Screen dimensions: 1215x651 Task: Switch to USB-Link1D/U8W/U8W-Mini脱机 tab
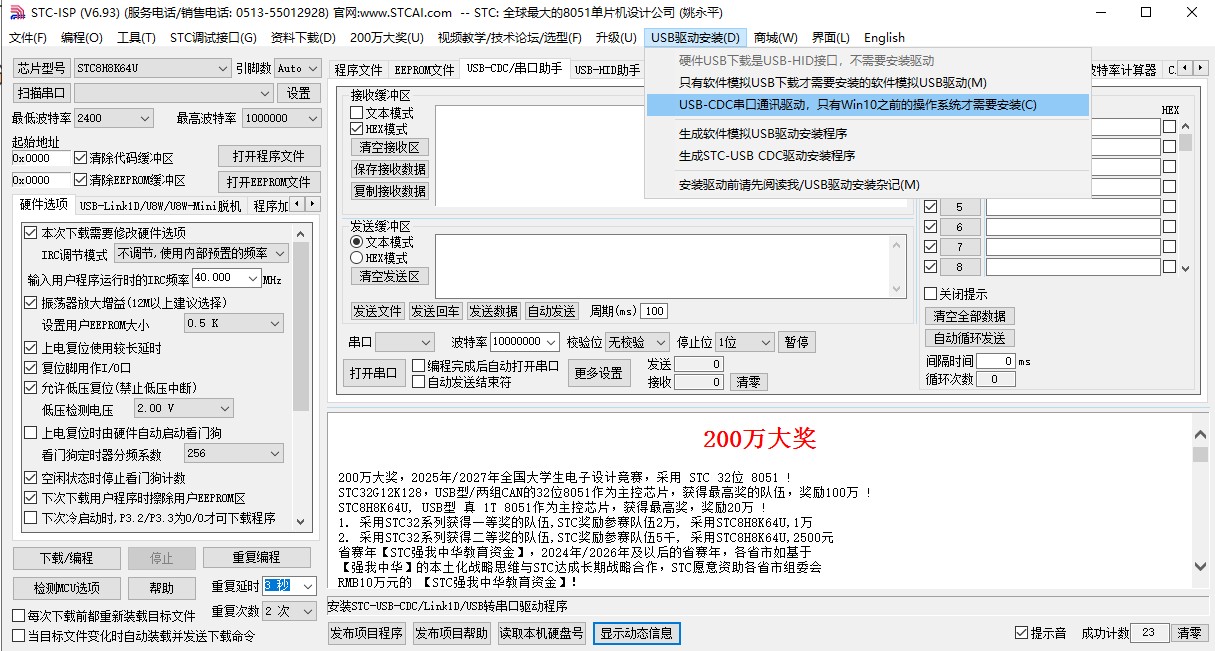point(161,206)
